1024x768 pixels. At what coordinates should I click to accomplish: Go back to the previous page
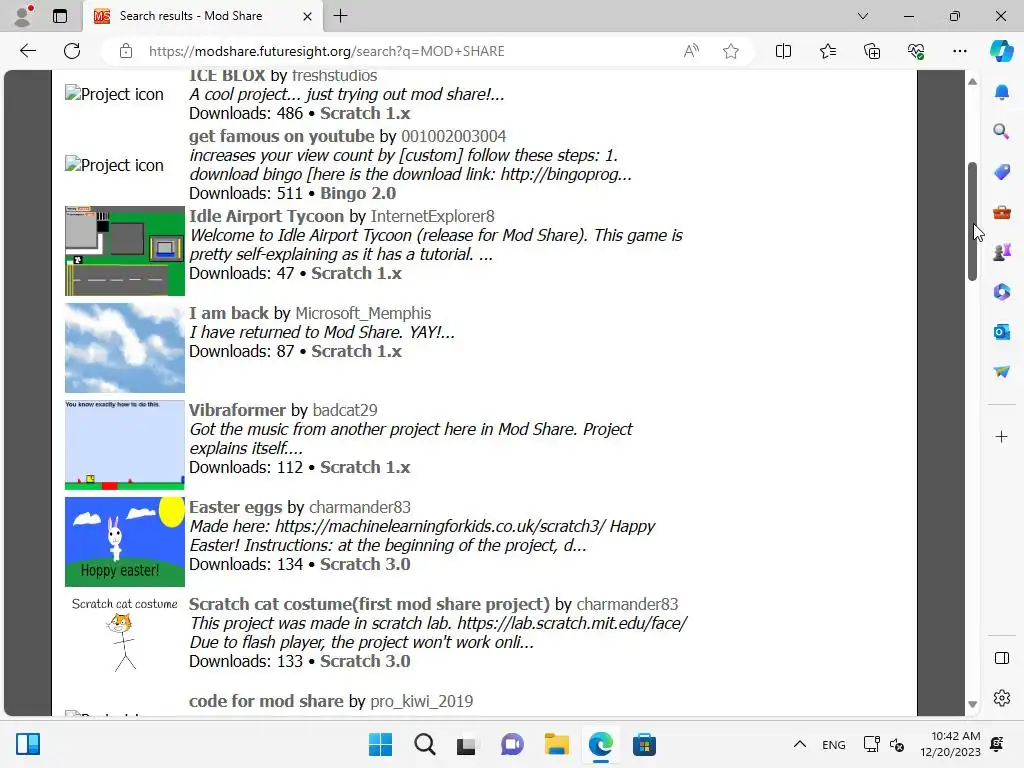pos(27,51)
